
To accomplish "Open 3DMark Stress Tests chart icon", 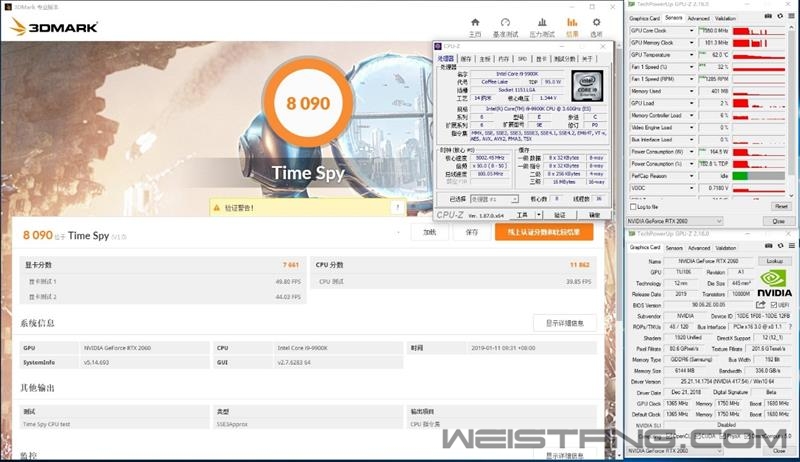I will click(542, 22).
